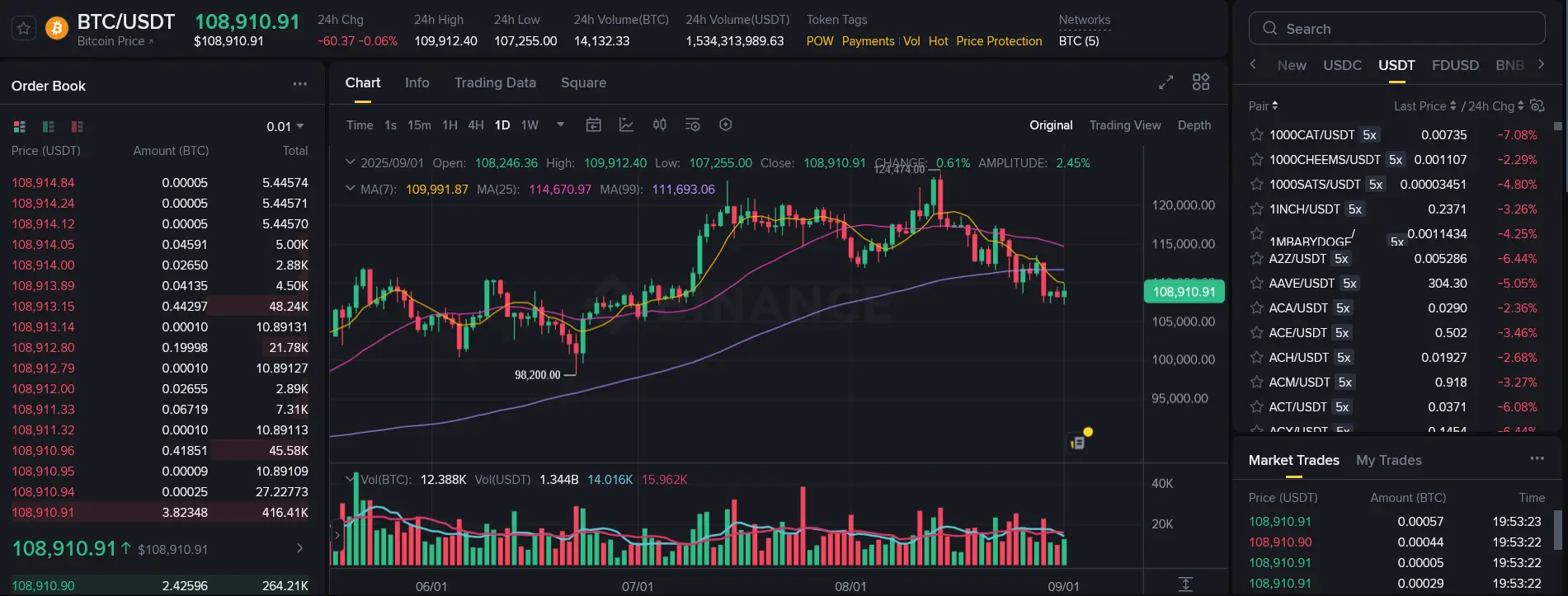Expand the chart to fullscreen
Viewport: 1568px width, 596px height.
click(x=1165, y=82)
